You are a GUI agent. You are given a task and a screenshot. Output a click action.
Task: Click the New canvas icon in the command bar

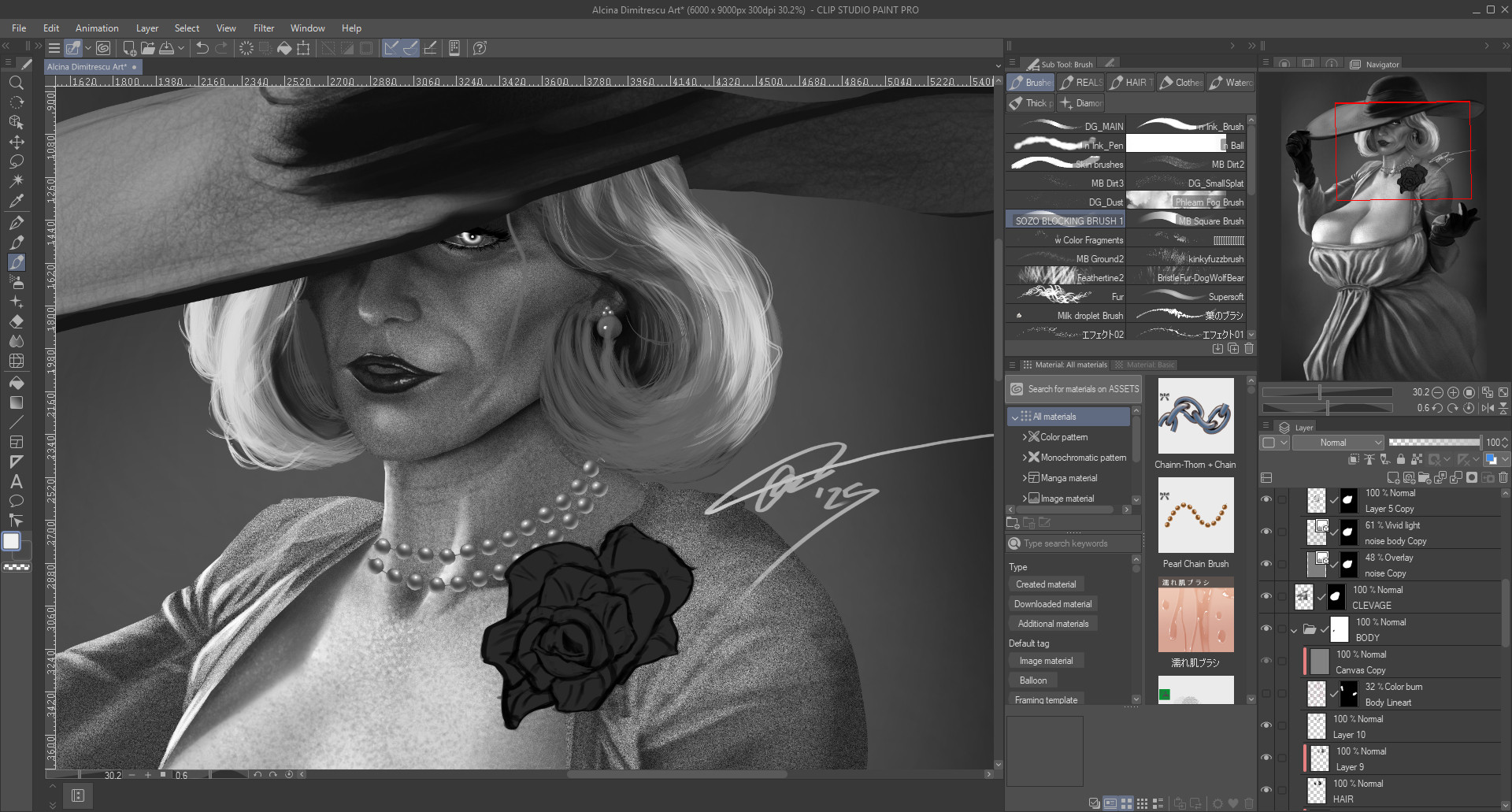pos(129,48)
